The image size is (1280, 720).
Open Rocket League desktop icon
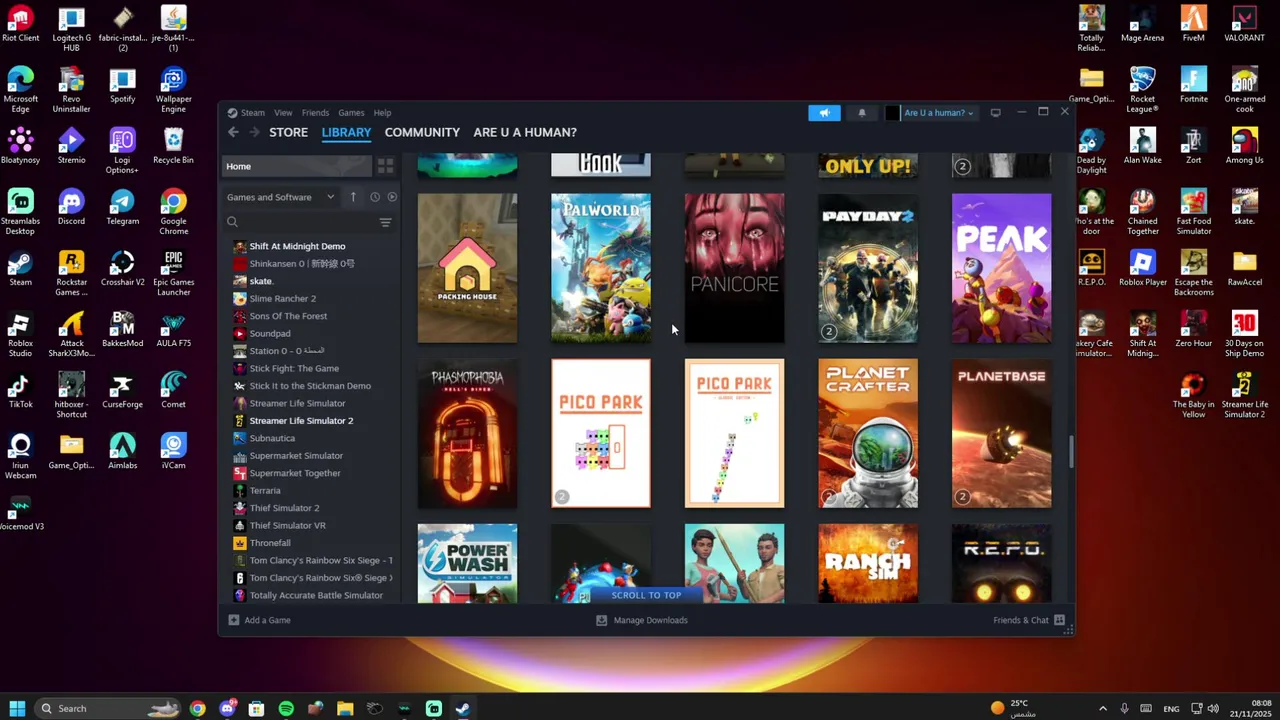(x=1142, y=91)
